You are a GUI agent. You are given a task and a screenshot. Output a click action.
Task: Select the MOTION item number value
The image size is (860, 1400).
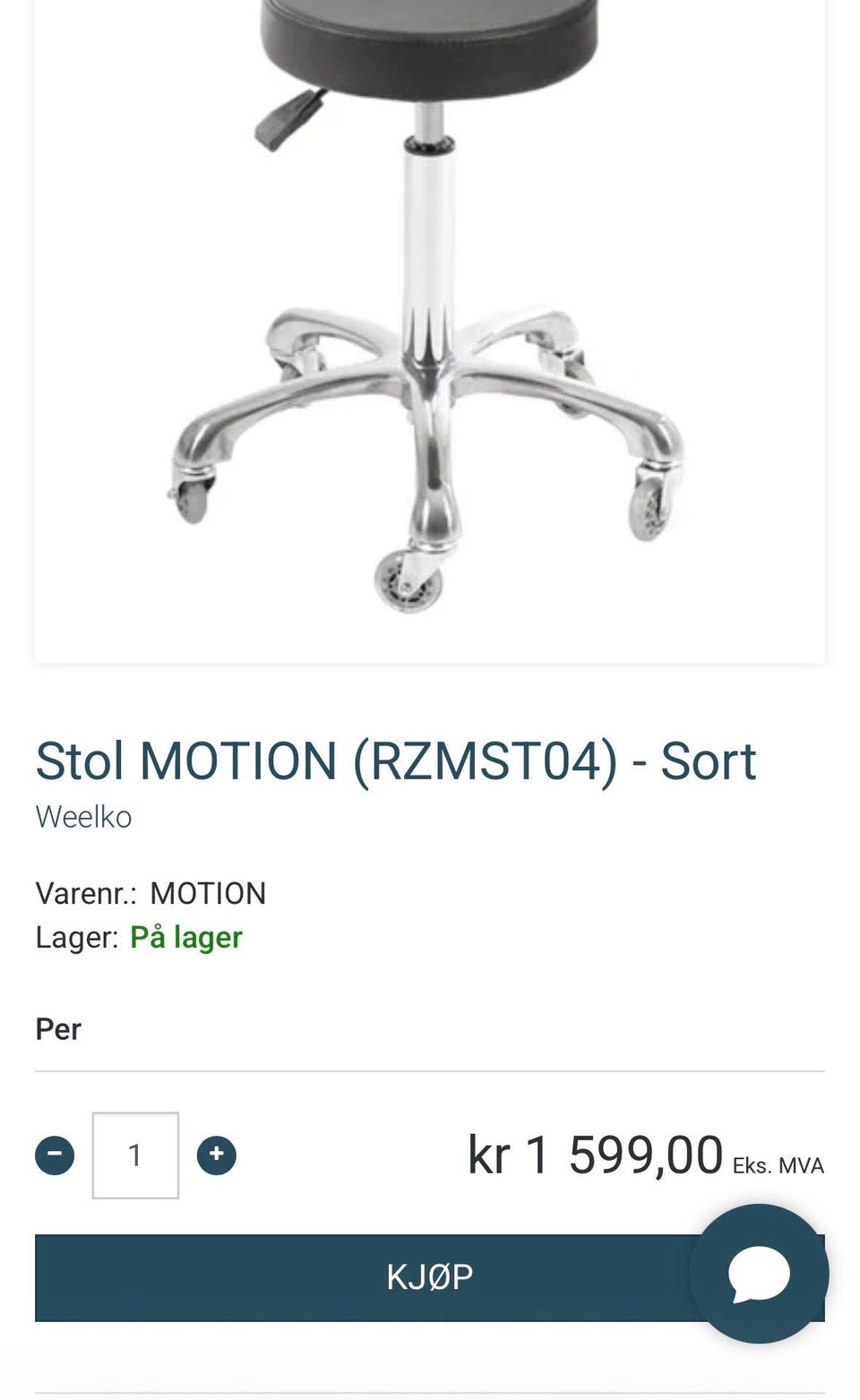pos(208,894)
